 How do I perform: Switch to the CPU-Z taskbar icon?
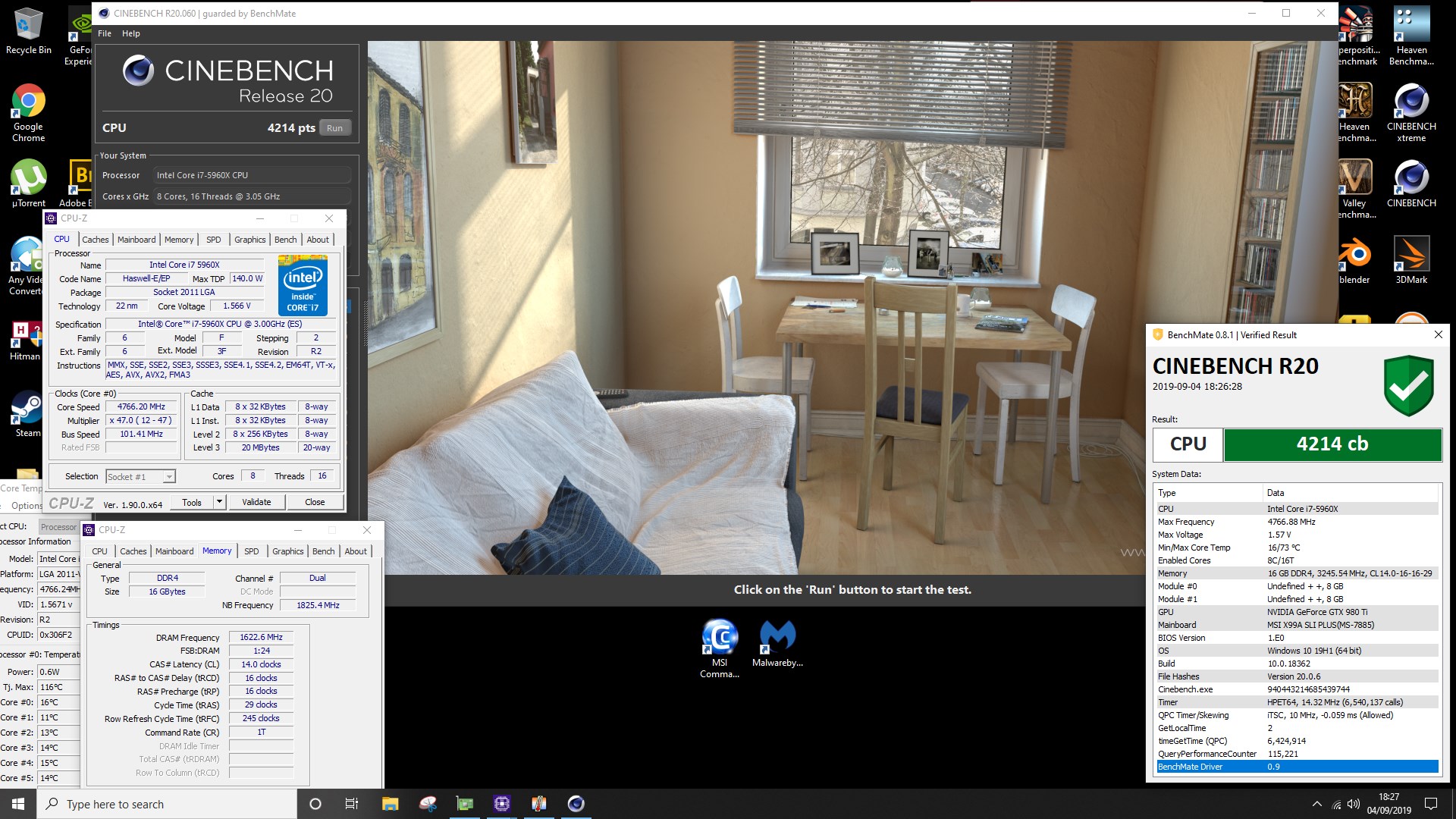(x=501, y=804)
